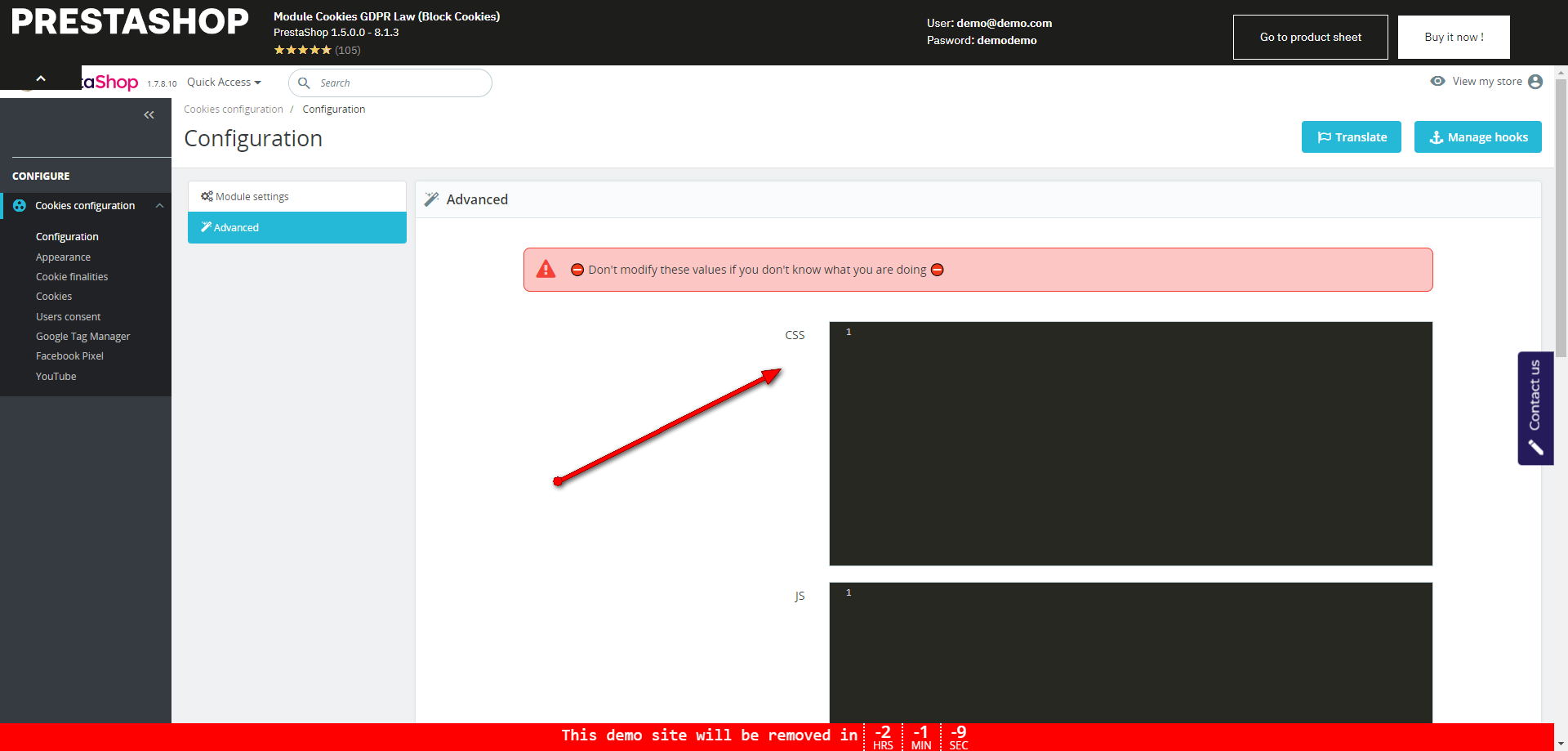
Task: Click the search magnifier icon
Action: 304,83
